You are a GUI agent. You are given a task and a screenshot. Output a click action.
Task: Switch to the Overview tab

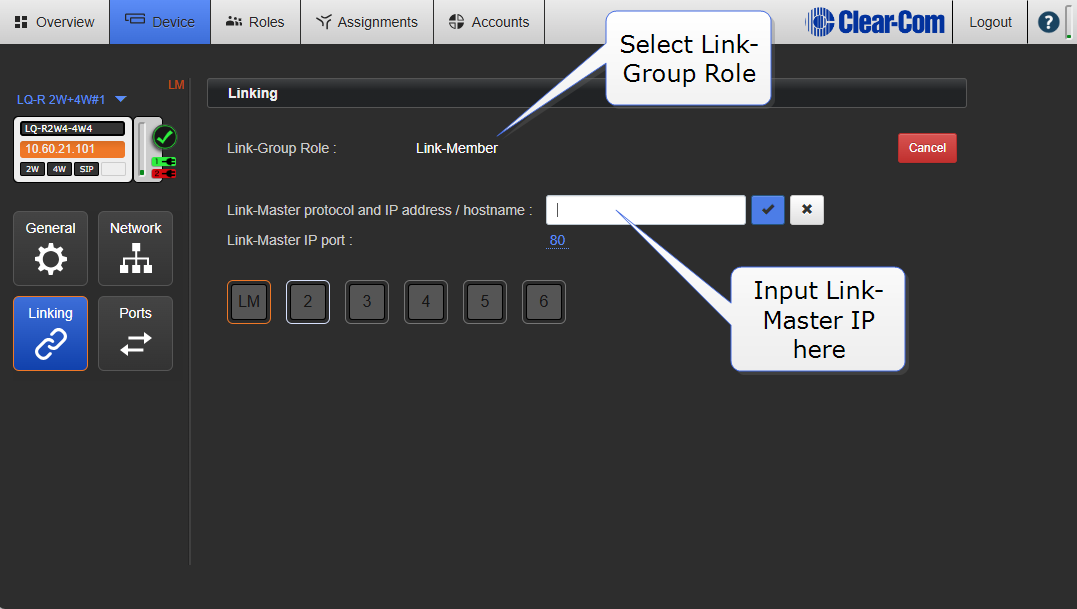55,22
